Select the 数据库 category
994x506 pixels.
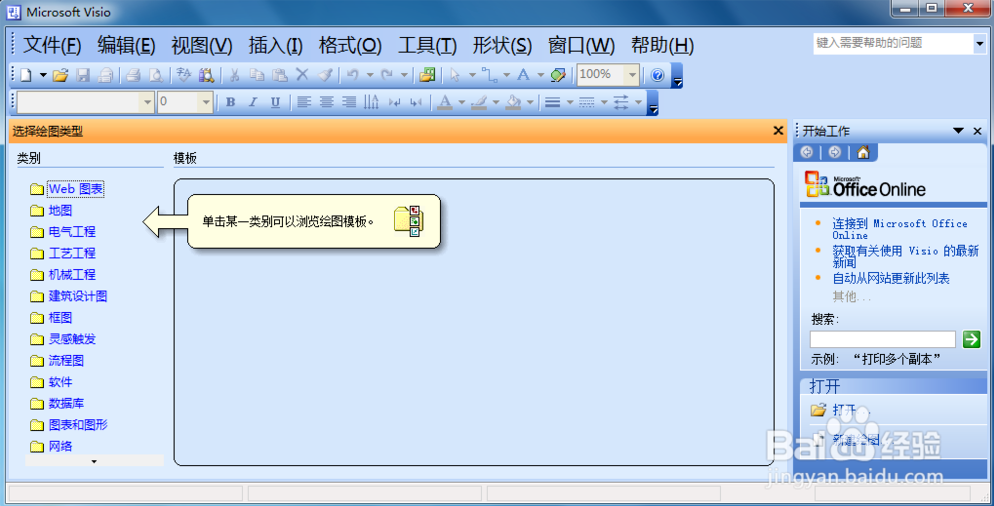66,403
